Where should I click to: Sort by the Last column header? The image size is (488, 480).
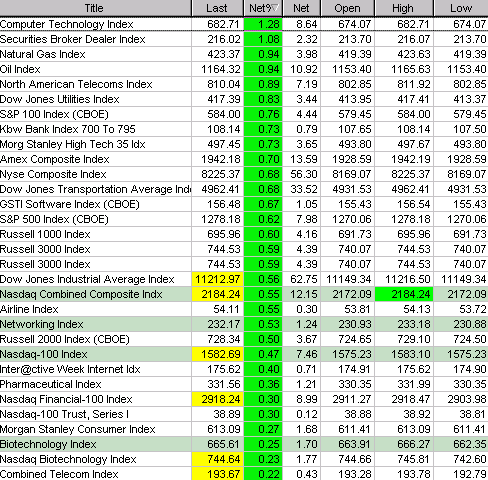(217, 8)
